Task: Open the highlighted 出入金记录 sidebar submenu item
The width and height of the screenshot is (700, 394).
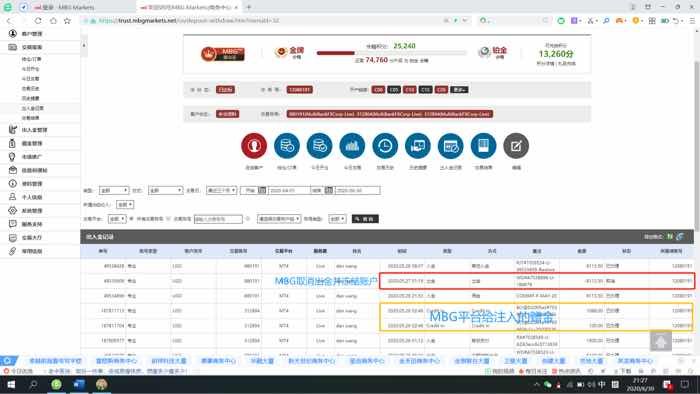Action: click(33, 108)
